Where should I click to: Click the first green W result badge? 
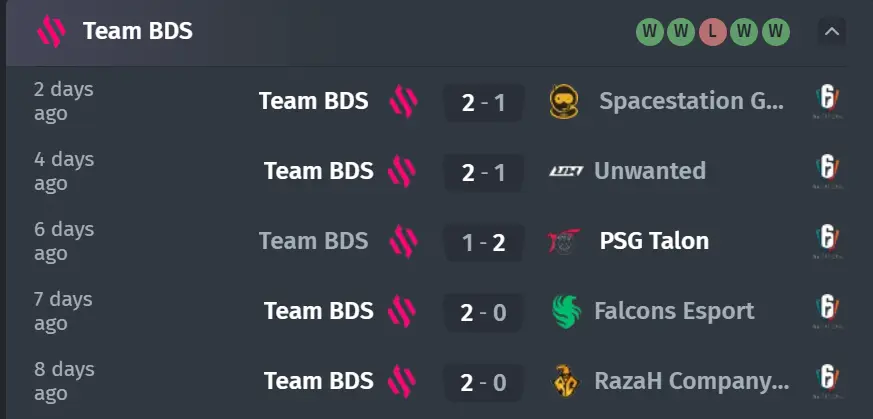pos(650,32)
